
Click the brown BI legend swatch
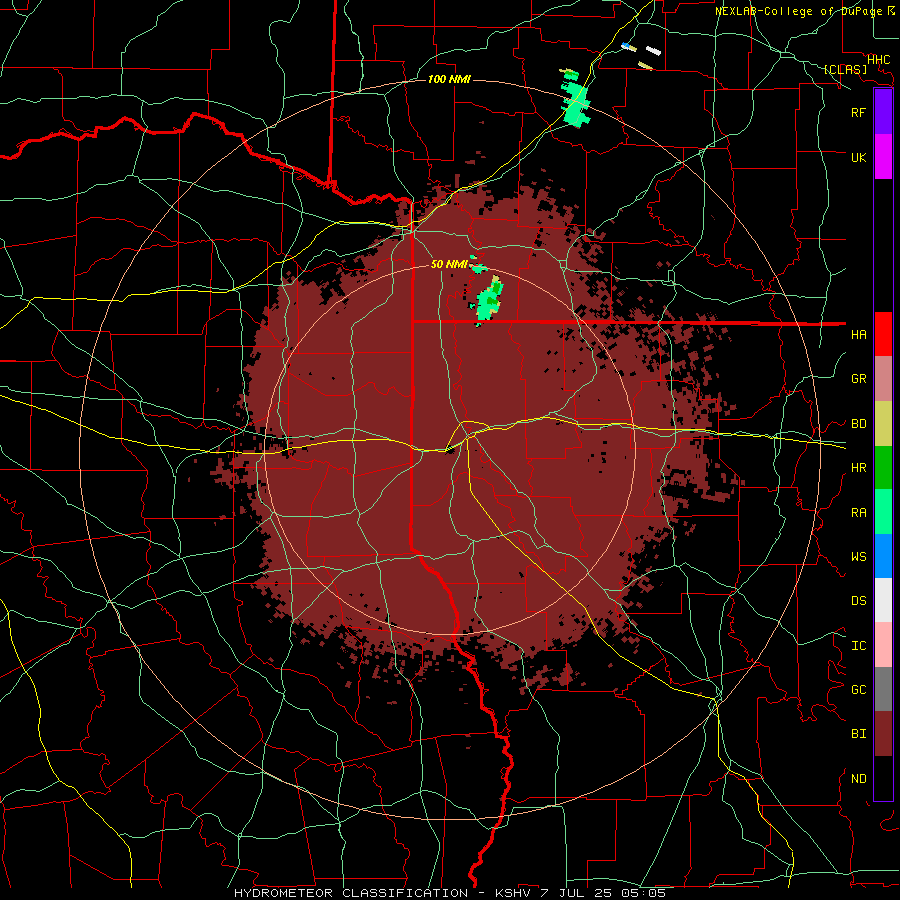tap(883, 734)
